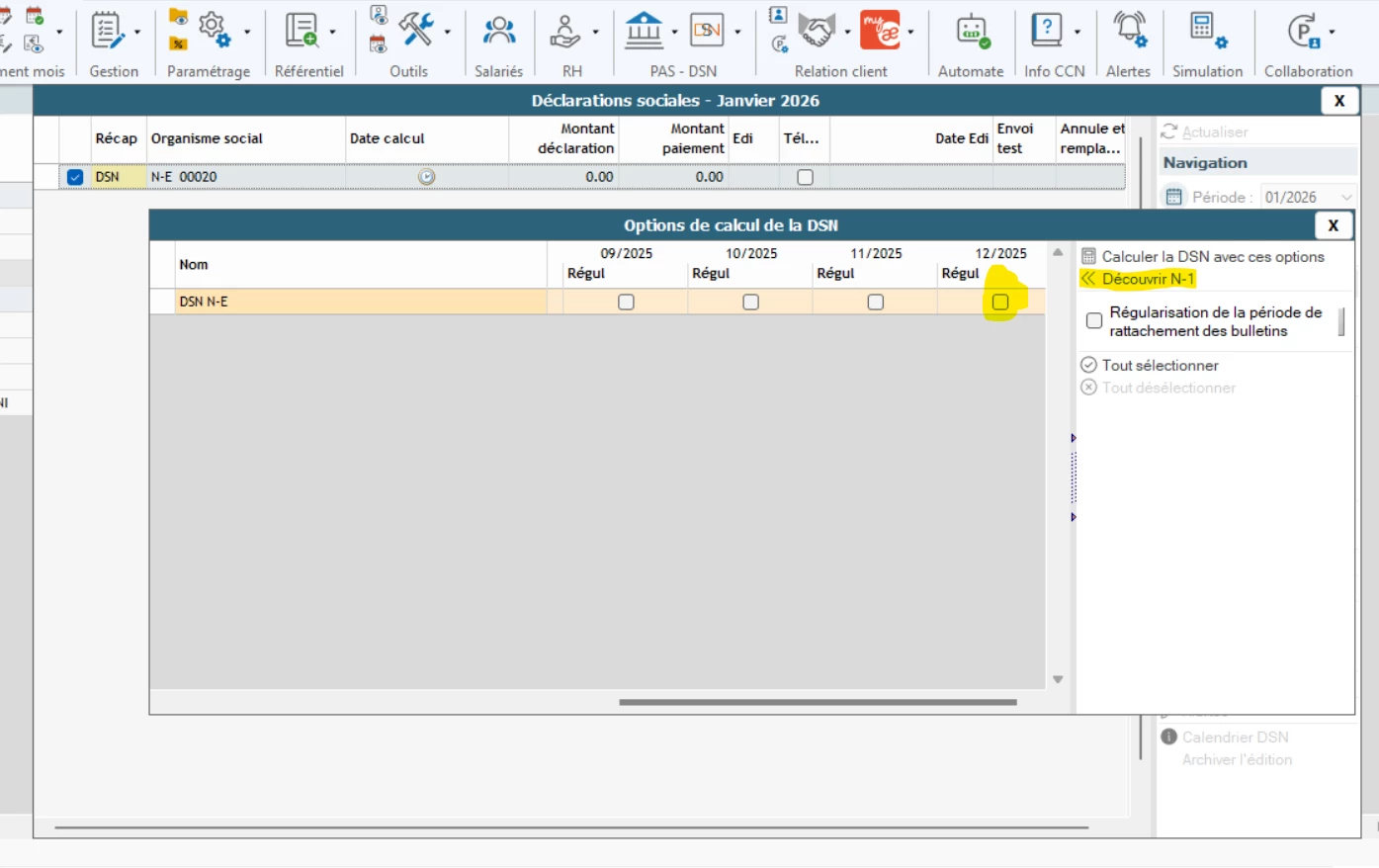Click the Salariés ribbon label
This screenshot has width=1379, height=868.
(499, 71)
